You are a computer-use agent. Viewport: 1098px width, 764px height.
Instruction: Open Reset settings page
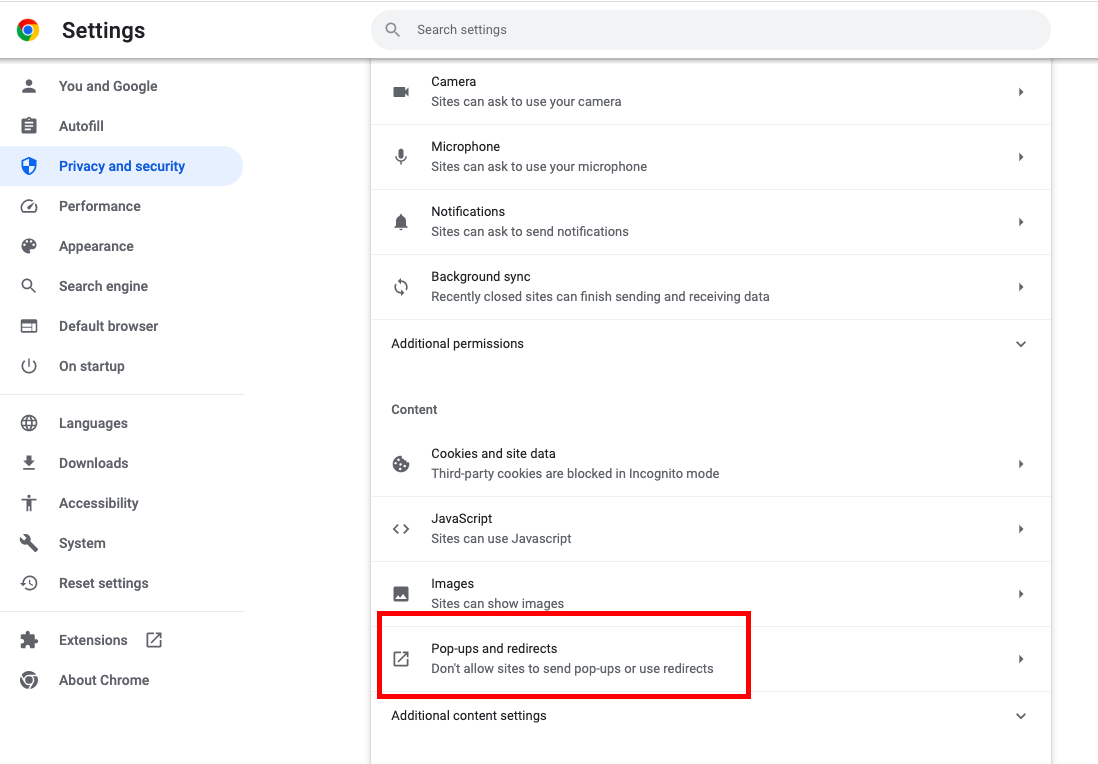[103, 583]
